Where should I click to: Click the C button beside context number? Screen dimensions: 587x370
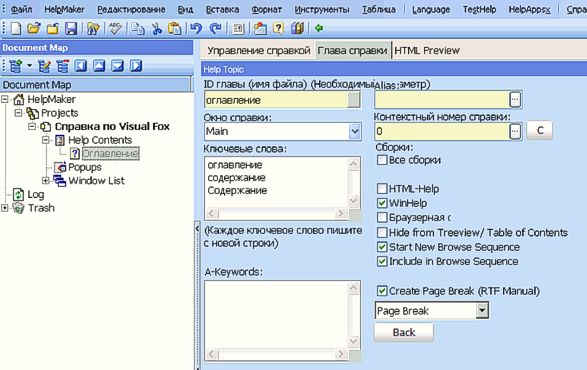point(539,130)
